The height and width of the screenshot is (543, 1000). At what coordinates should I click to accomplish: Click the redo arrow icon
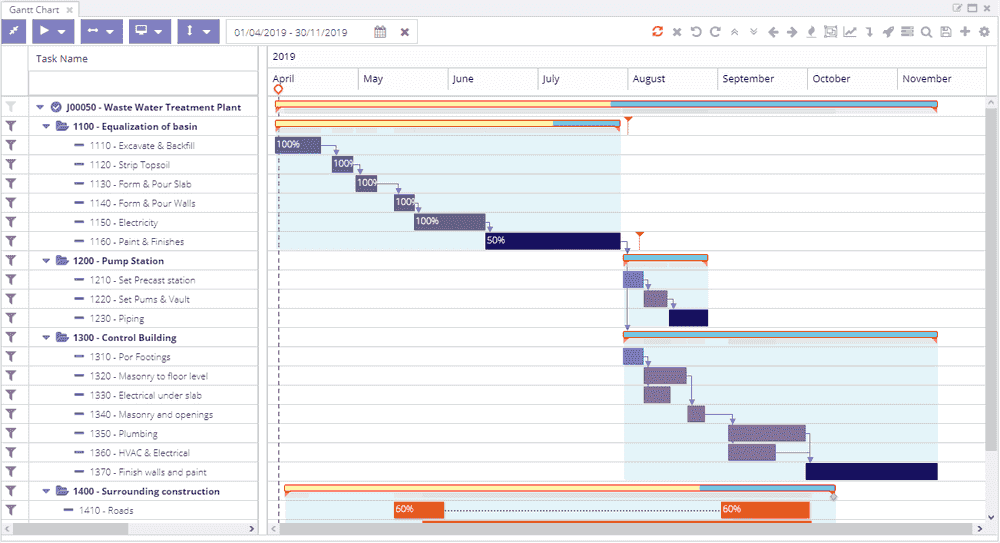pyautogui.click(x=716, y=31)
